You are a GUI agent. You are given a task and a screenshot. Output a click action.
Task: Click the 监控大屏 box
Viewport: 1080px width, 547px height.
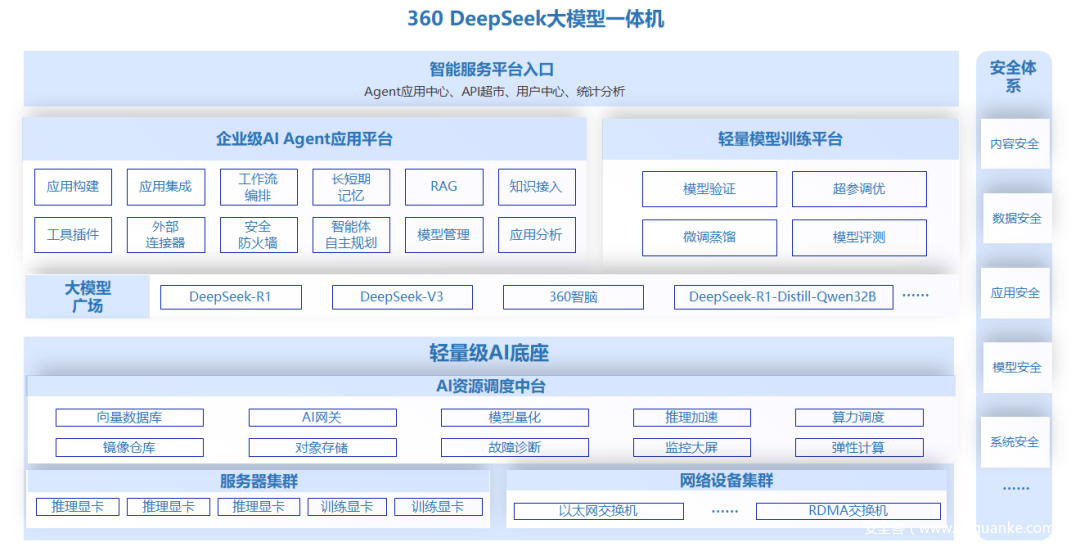click(x=691, y=447)
